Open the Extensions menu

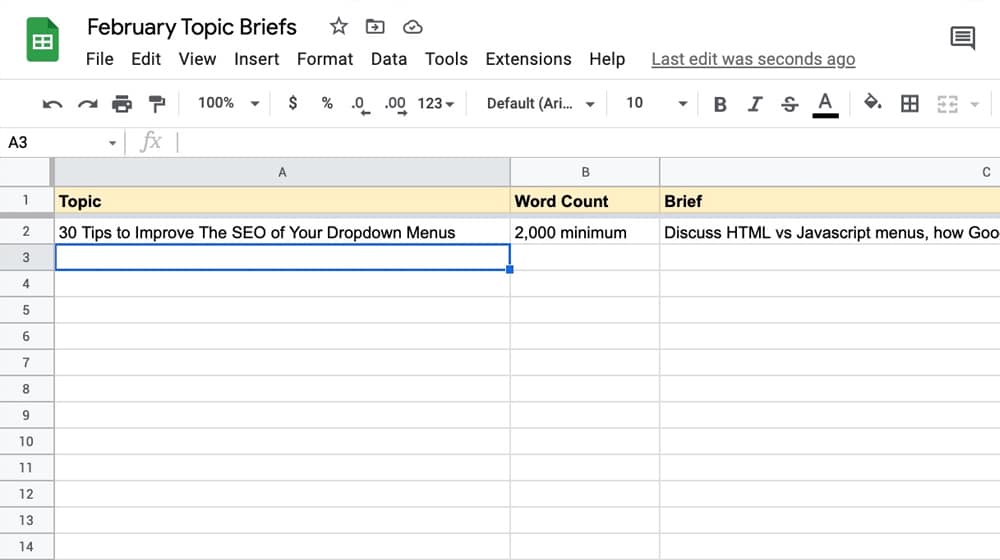pos(528,59)
